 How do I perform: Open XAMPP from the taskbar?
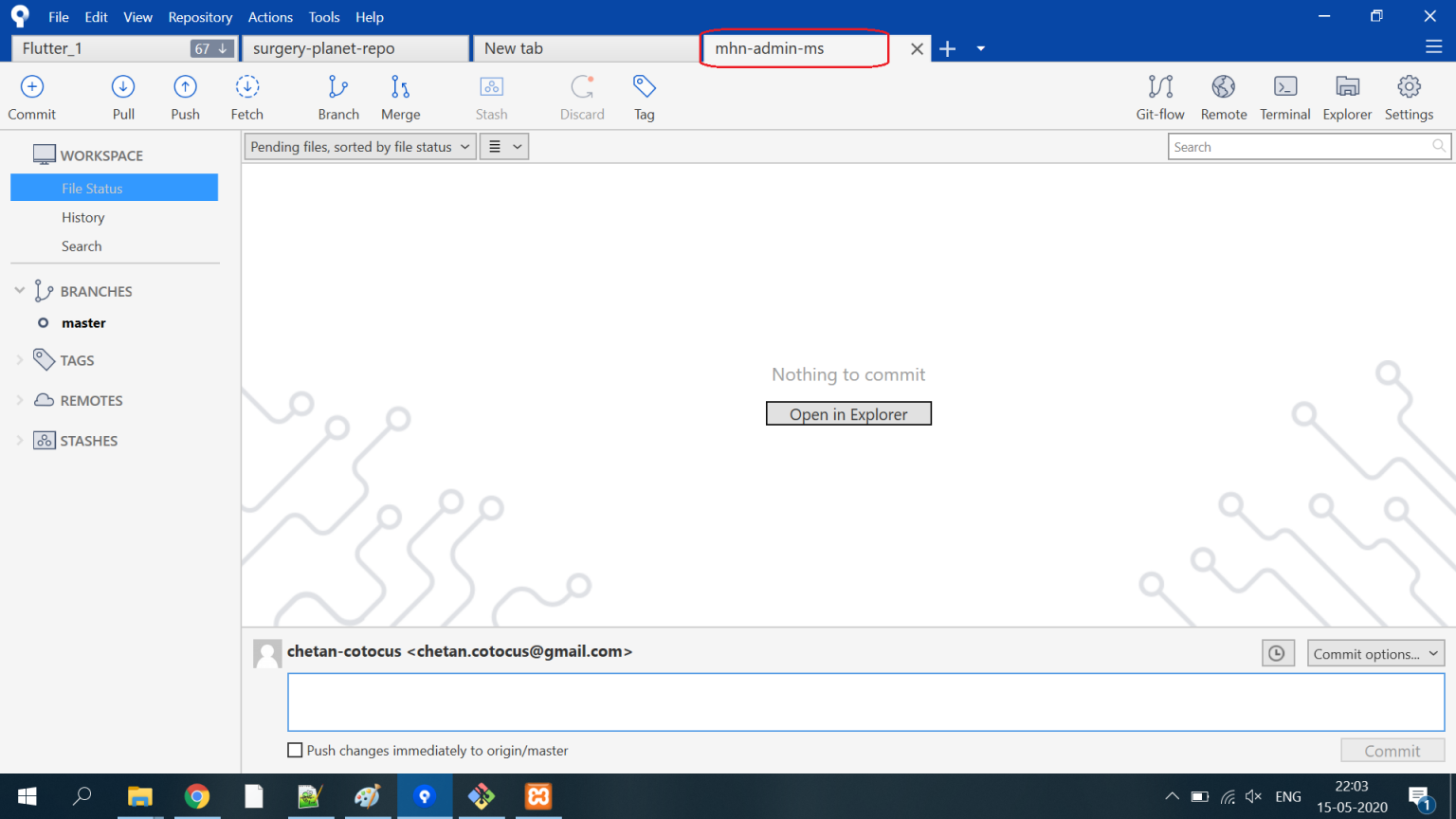(538, 796)
